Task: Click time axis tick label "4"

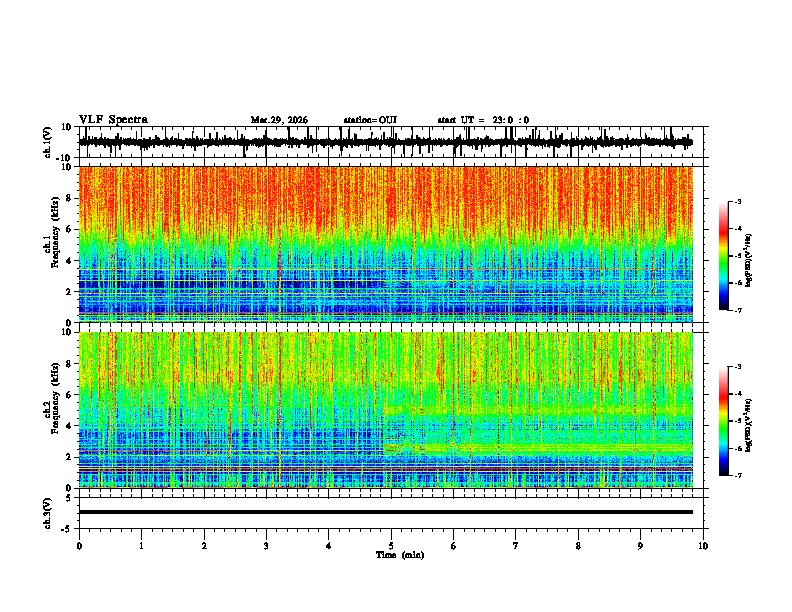Action: pos(329,546)
